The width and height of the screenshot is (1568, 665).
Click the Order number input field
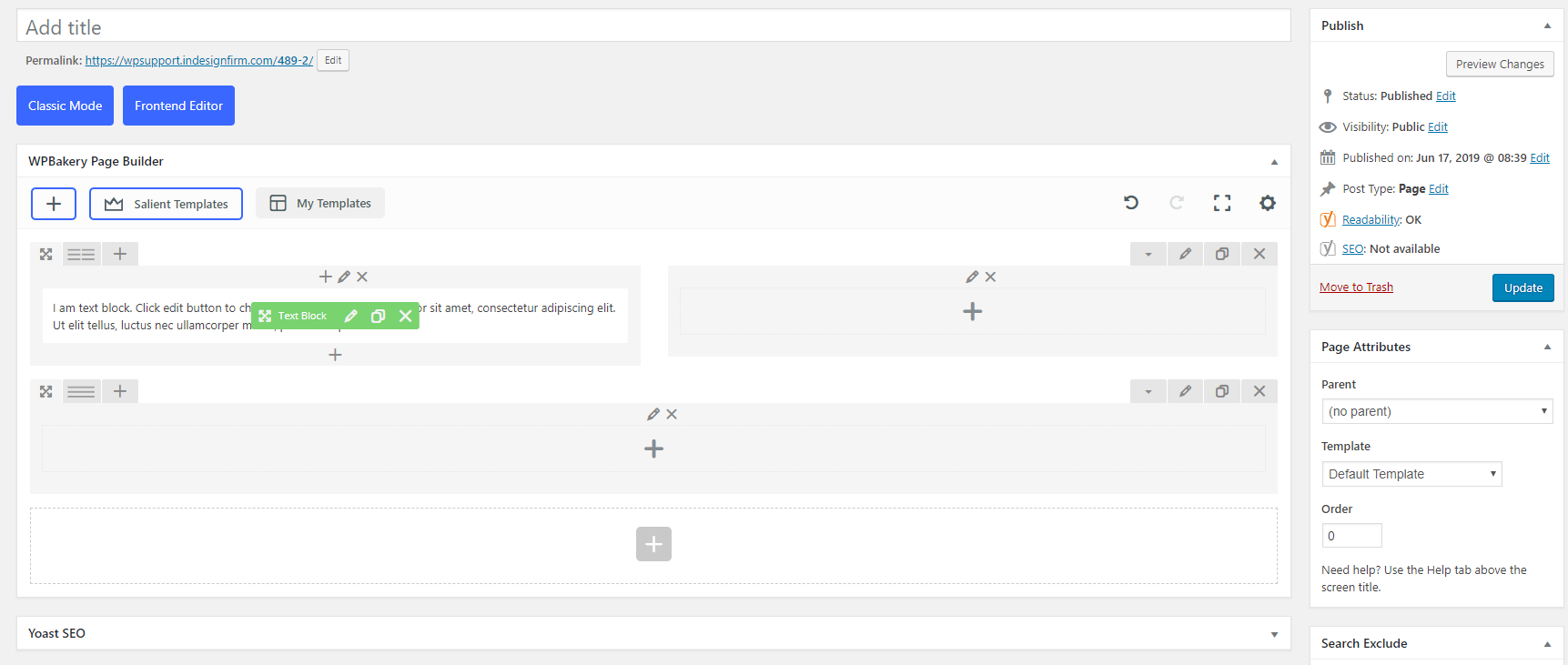[x=1351, y=536]
